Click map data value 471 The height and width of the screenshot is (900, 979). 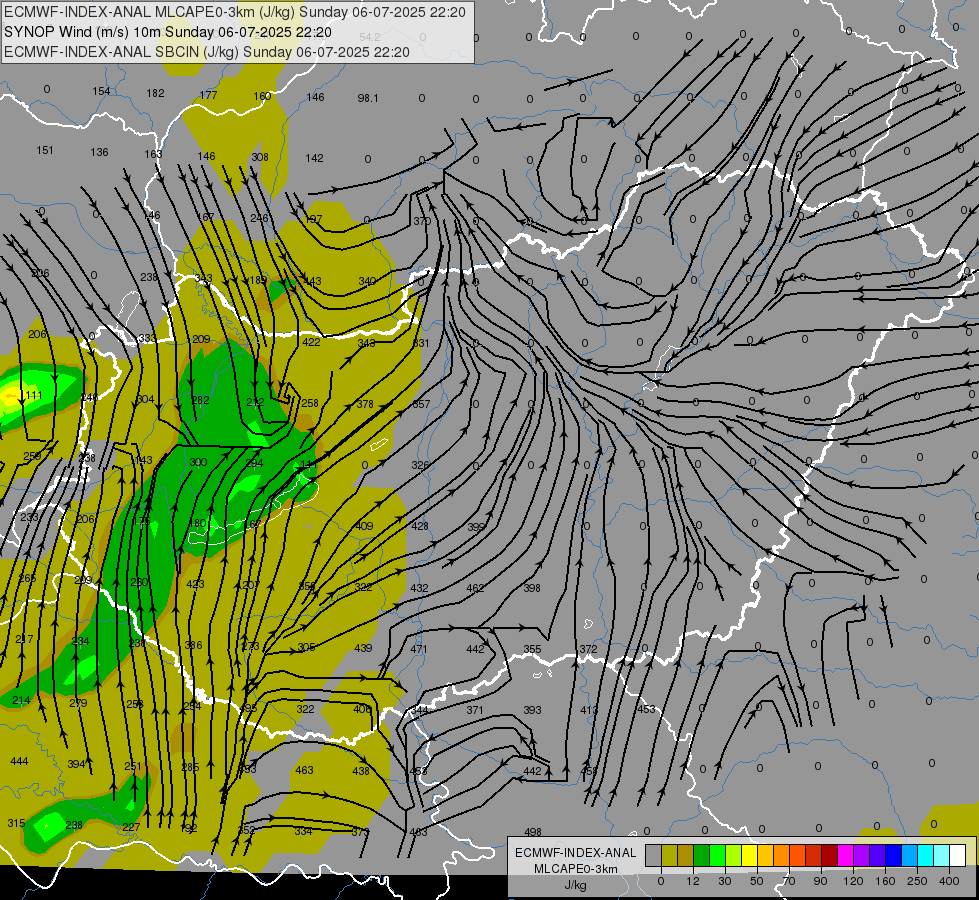[419, 649]
